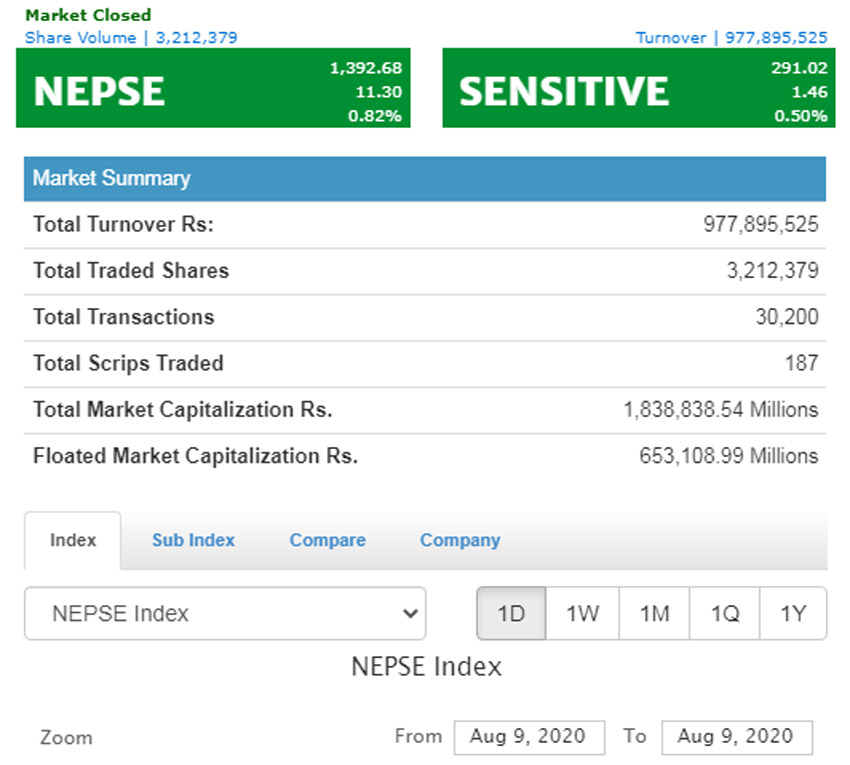The width and height of the screenshot is (850, 765).
Task: Select the Total Market Capitalization row
Action: [x=425, y=410]
